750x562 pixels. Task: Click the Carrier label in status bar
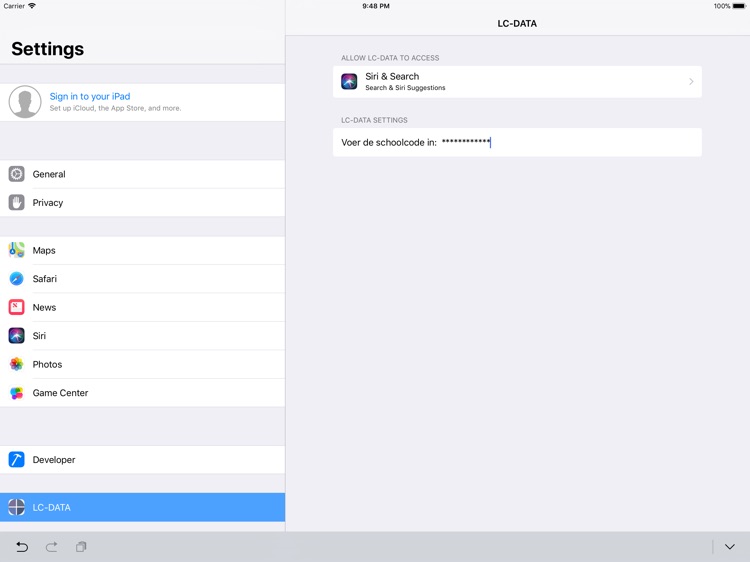pyautogui.click(x=14, y=6)
